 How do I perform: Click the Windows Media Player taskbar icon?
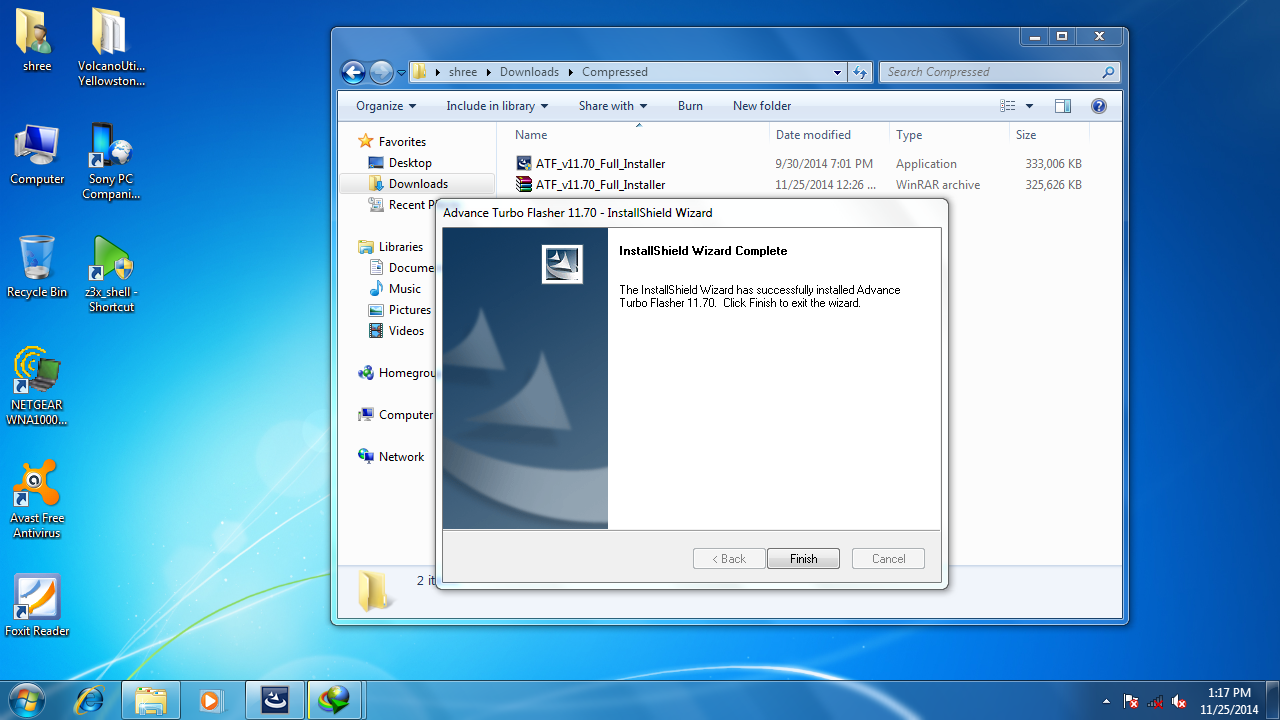(212, 700)
